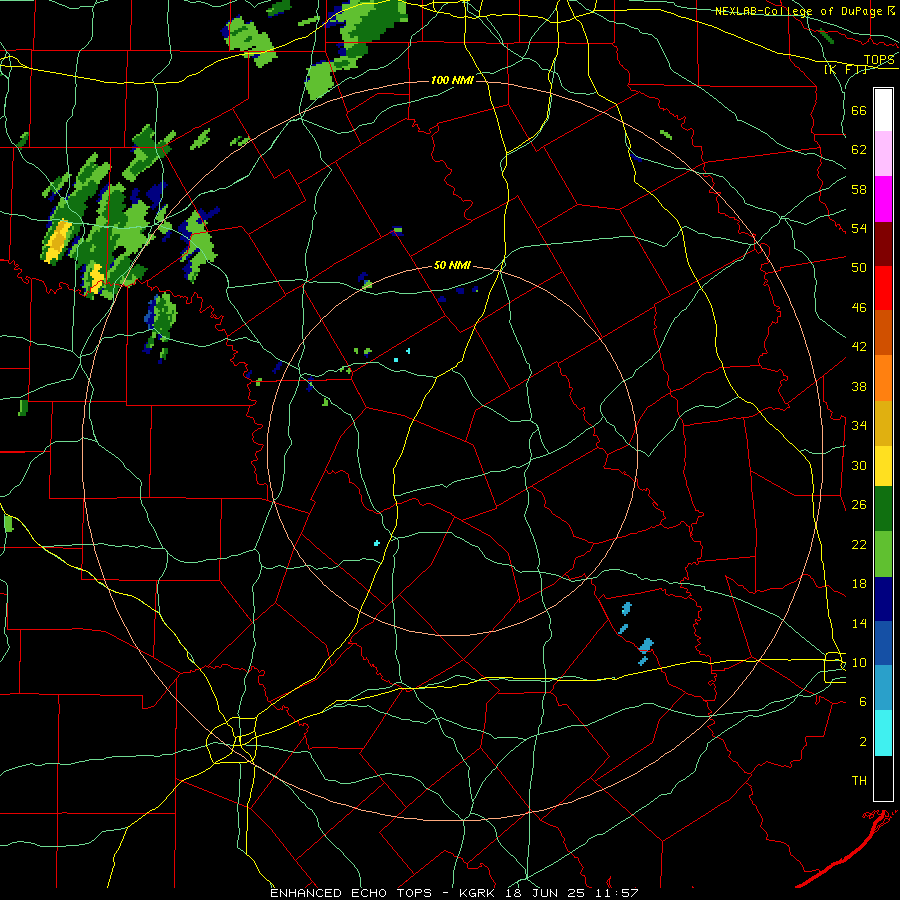The image size is (900, 900).
Task: Click the navy blue legend swatch
Action: coord(883,599)
